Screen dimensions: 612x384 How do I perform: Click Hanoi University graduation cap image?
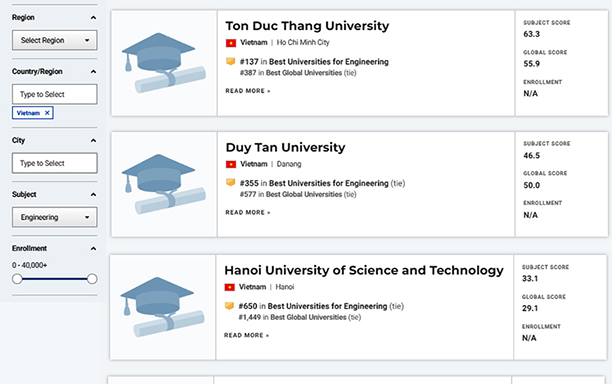(162, 307)
